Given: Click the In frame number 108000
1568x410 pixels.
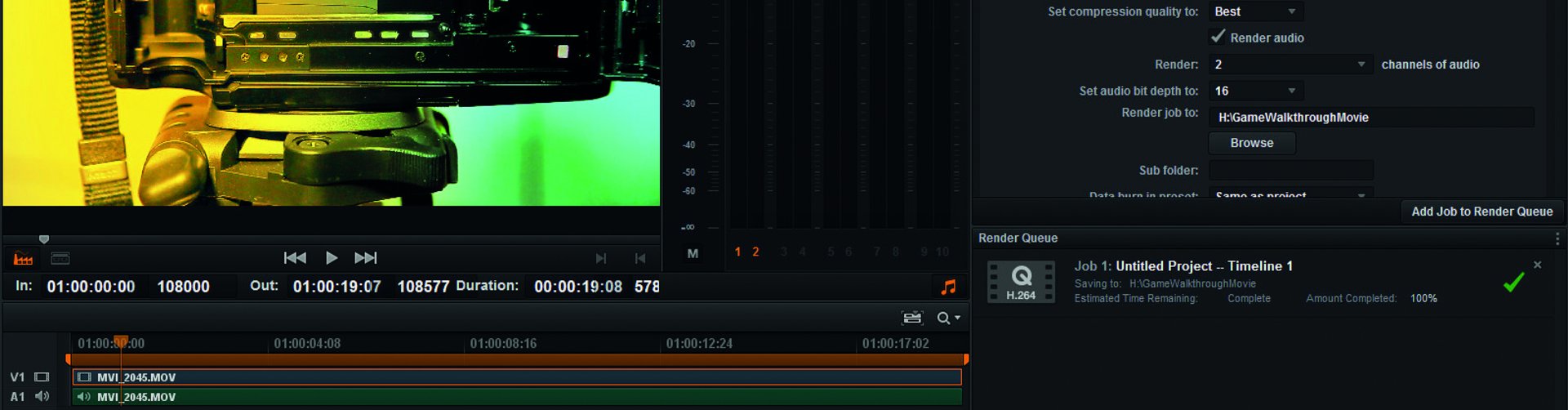Looking at the screenshot, I should [183, 287].
